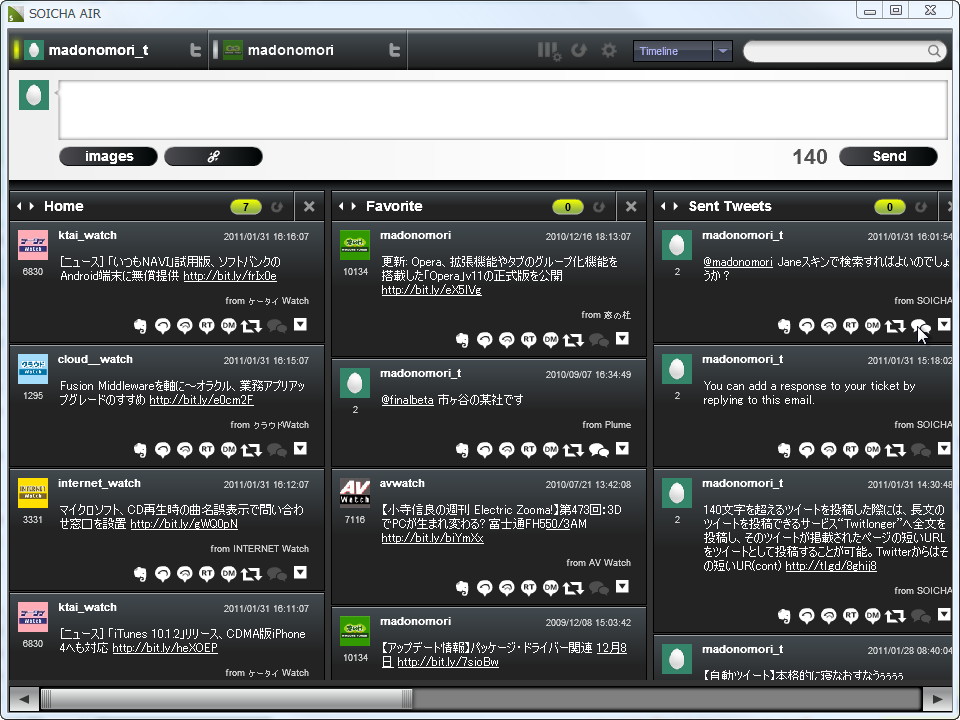This screenshot has height=720, width=960.
Task: Open the bit.ly/eX5IVg link
Action: (432, 290)
